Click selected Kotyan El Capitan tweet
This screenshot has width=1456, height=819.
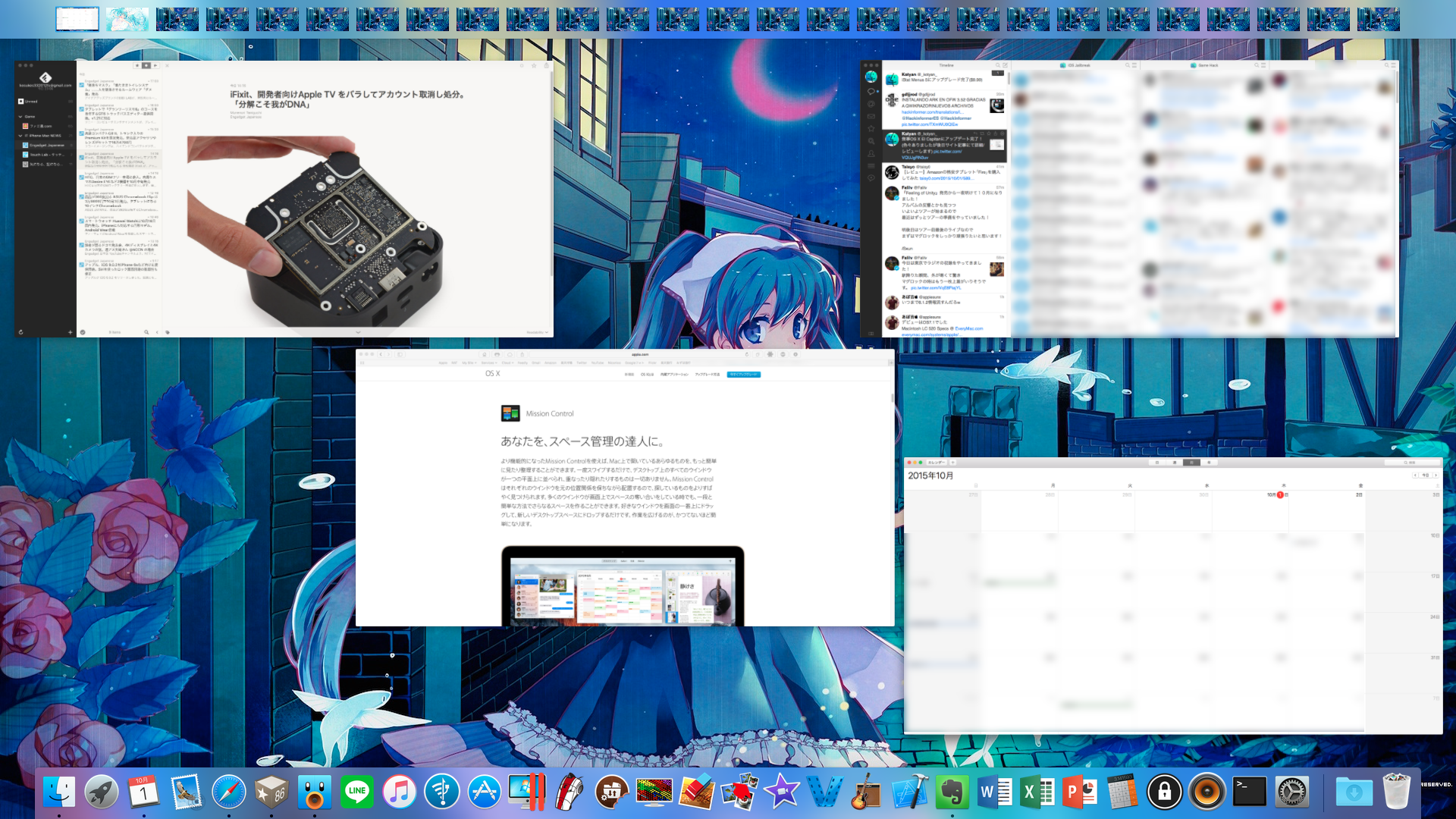944,146
